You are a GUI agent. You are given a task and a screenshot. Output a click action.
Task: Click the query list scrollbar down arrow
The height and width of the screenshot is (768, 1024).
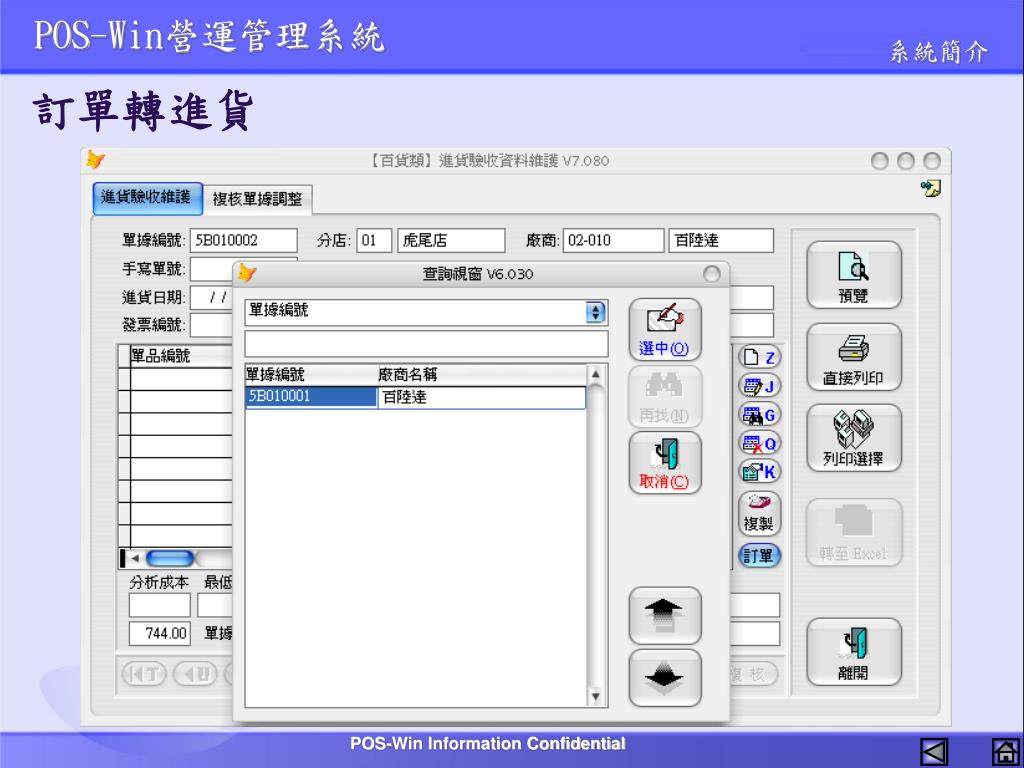click(595, 696)
